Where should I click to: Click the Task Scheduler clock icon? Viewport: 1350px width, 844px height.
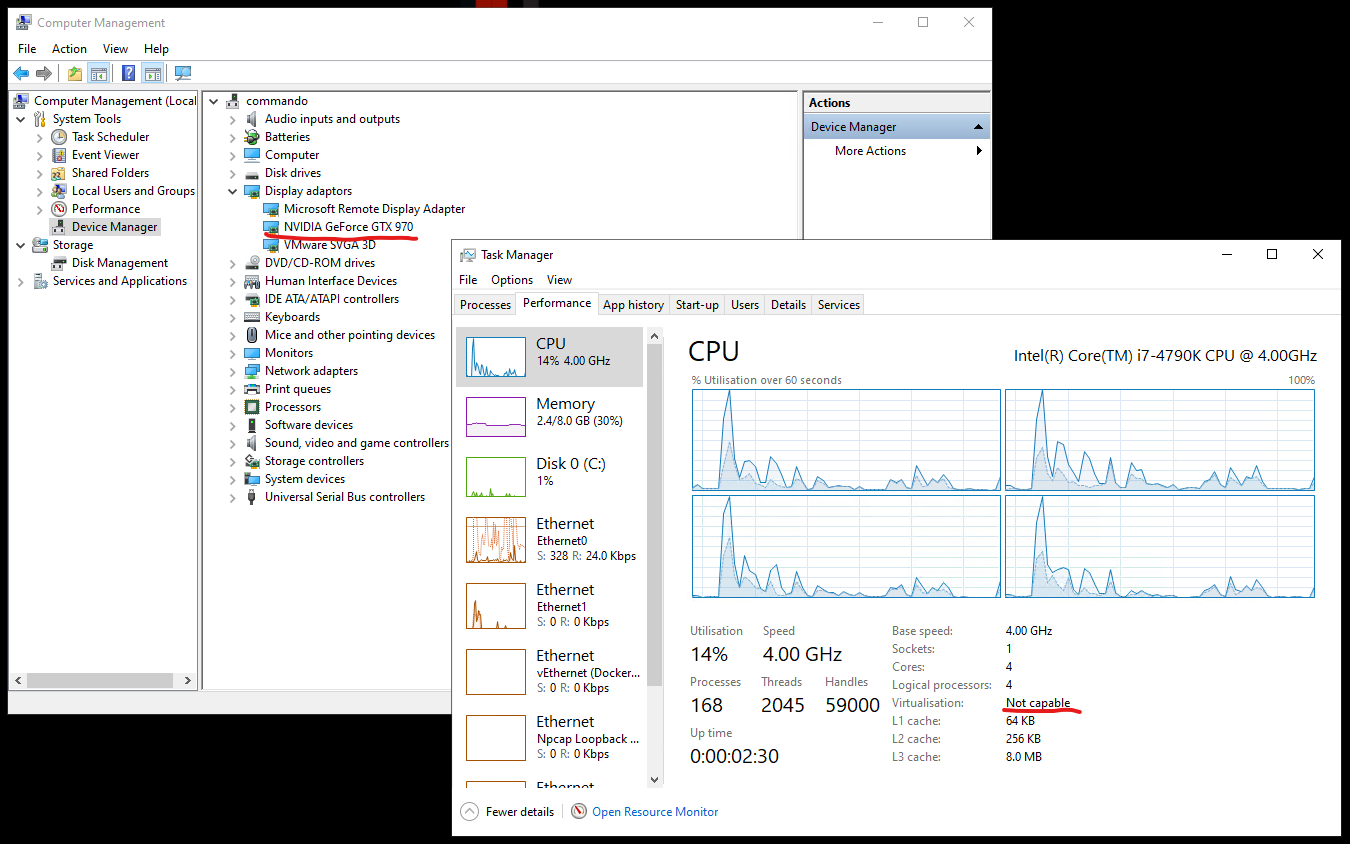pos(59,137)
